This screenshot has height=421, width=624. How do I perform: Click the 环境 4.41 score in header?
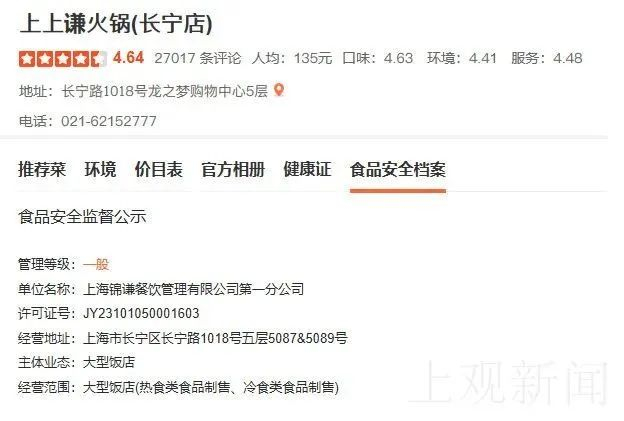(462, 58)
